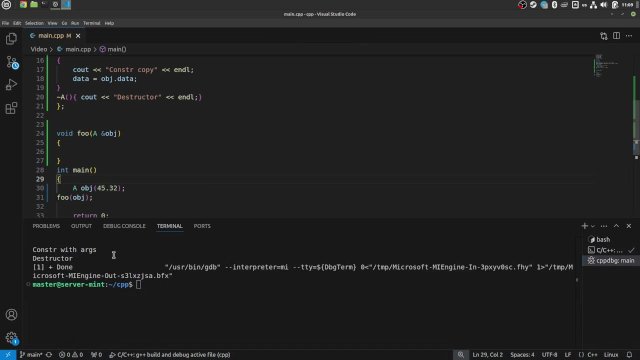Viewport: 640px width, 360px height.
Task: Select the C/C++ task terminal entry
Action: click(x=611, y=250)
